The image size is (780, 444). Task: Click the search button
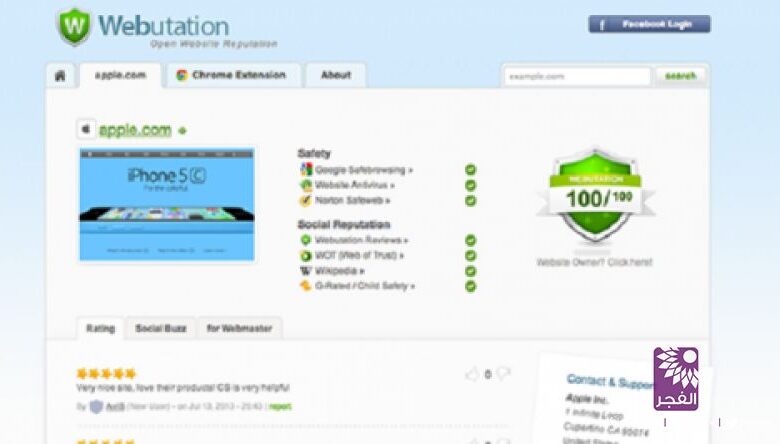coord(681,76)
